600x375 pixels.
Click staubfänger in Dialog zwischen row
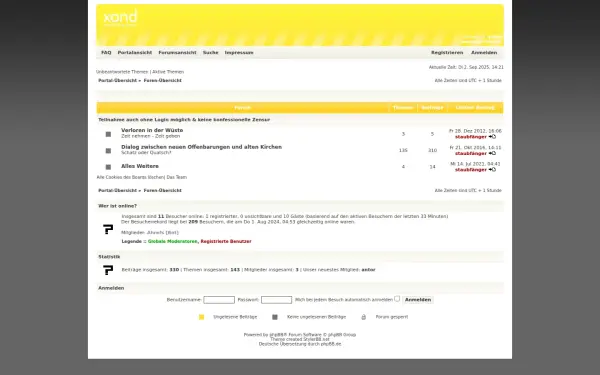[x=471, y=153]
